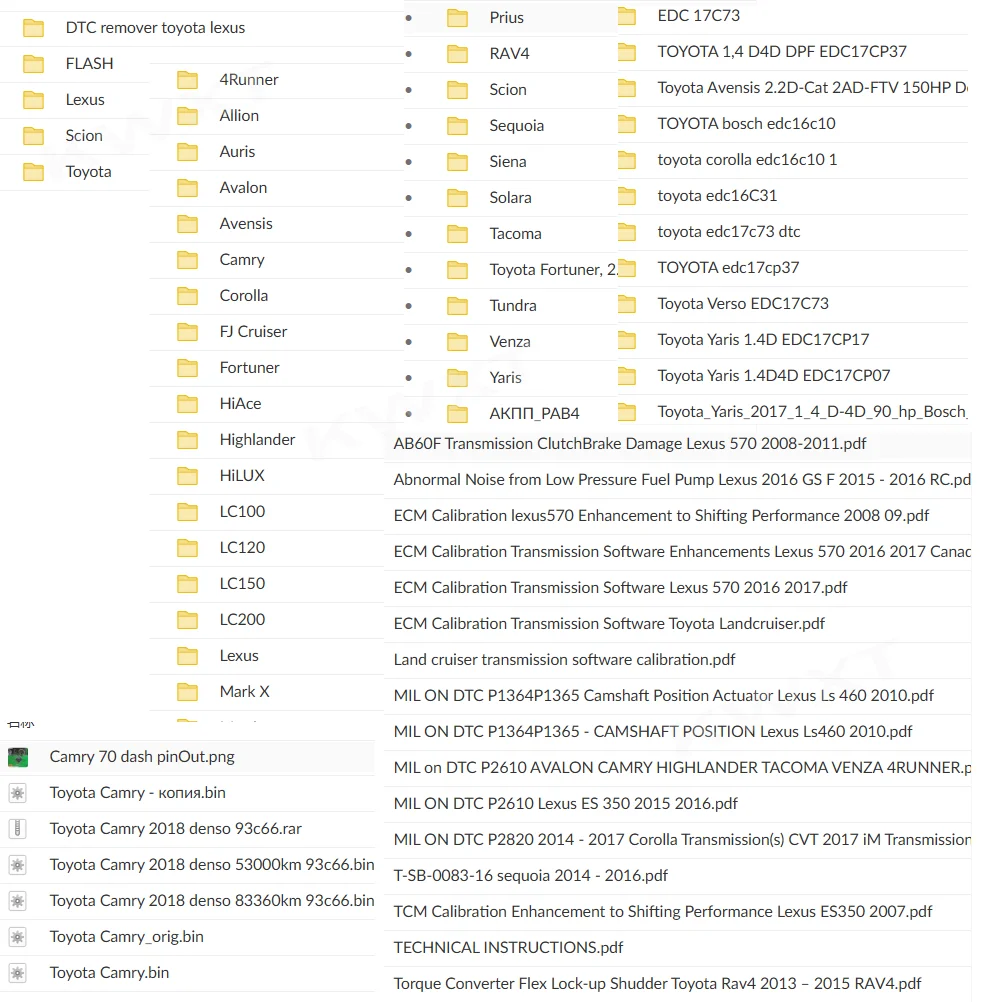This screenshot has width=1000, height=1002.
Task: Select the Fortuner folder name
Action: [x=249, y=368]
